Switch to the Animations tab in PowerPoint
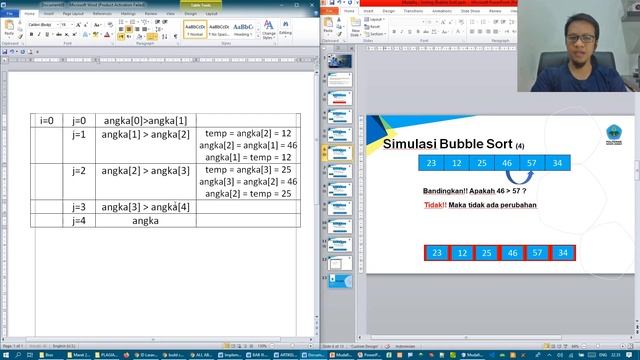The height and width of the screenshot is (360, 640). click(x=442, y=11)
